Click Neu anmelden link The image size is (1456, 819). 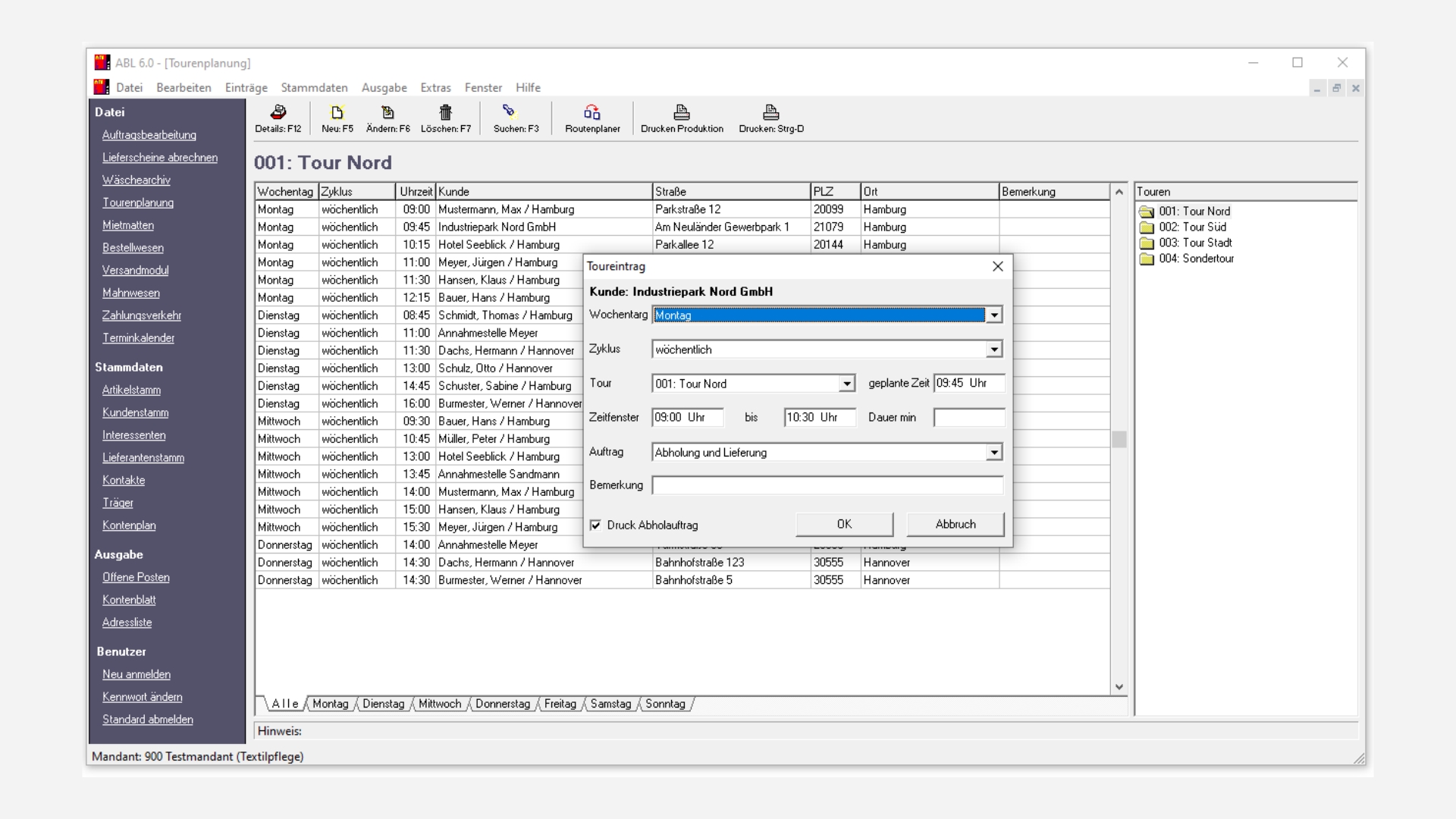(x=136, y=674)
